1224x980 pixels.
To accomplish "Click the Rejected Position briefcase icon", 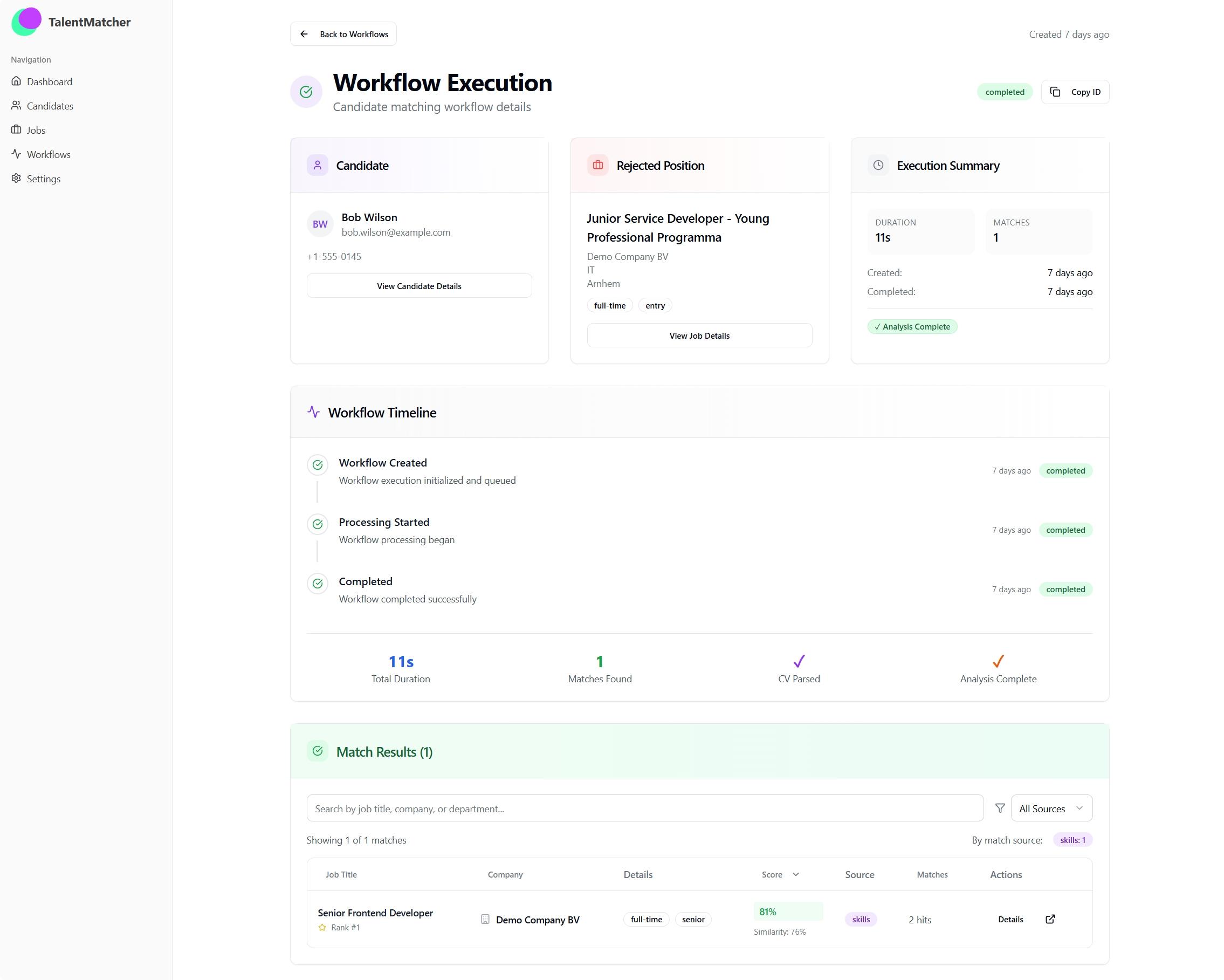I will click(597, 165).
